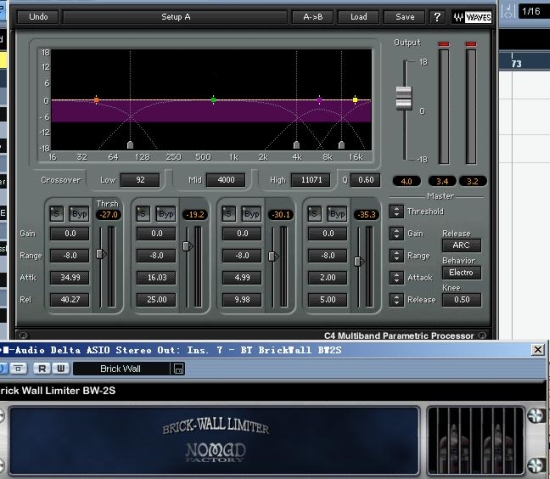Viewport: 550px width, 479px height.
Task: Click the first band threshold fader handle
Action: tap(101, 254)
